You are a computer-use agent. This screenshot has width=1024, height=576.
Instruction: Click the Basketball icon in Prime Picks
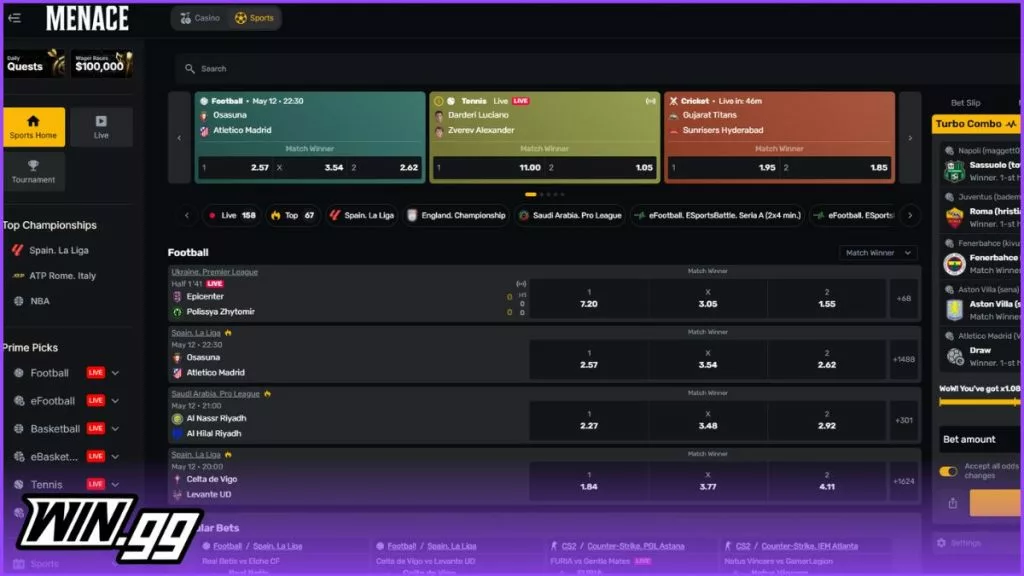(19, 429)
